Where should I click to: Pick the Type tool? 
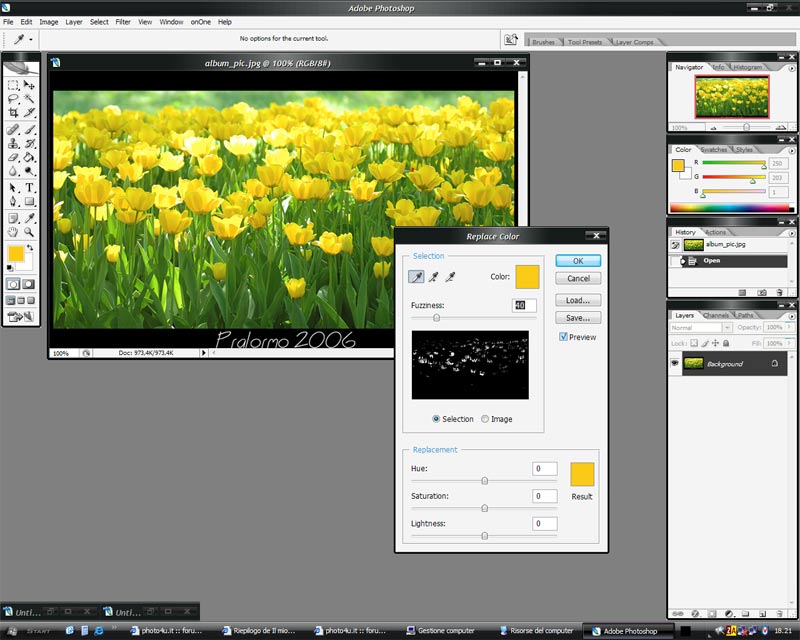[30, 187]
